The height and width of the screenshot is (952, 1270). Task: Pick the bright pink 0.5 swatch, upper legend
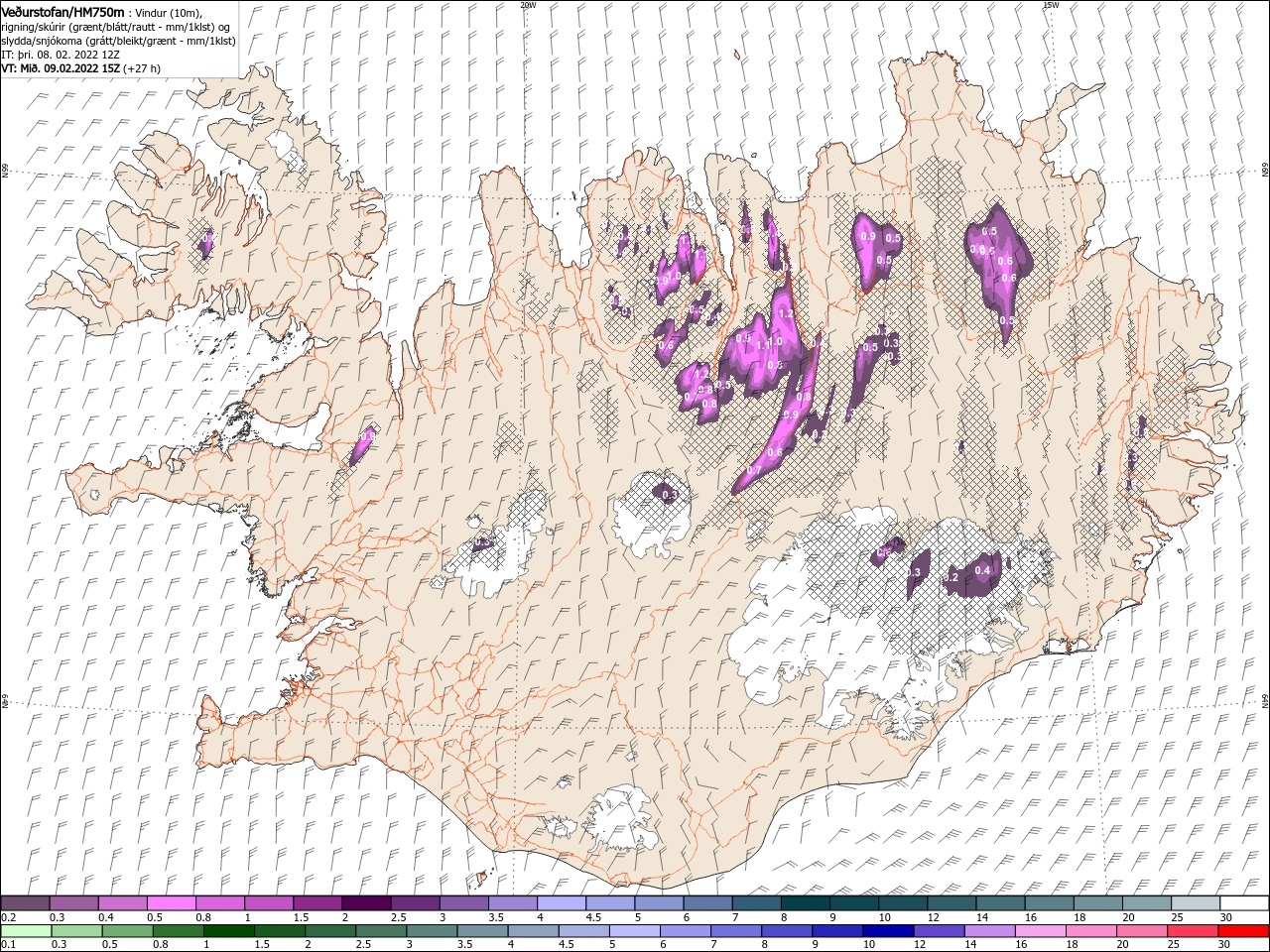171,903
